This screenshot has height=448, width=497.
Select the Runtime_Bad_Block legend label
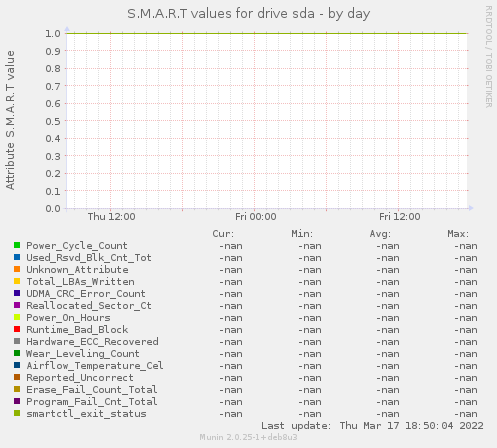tap(77, 330)
